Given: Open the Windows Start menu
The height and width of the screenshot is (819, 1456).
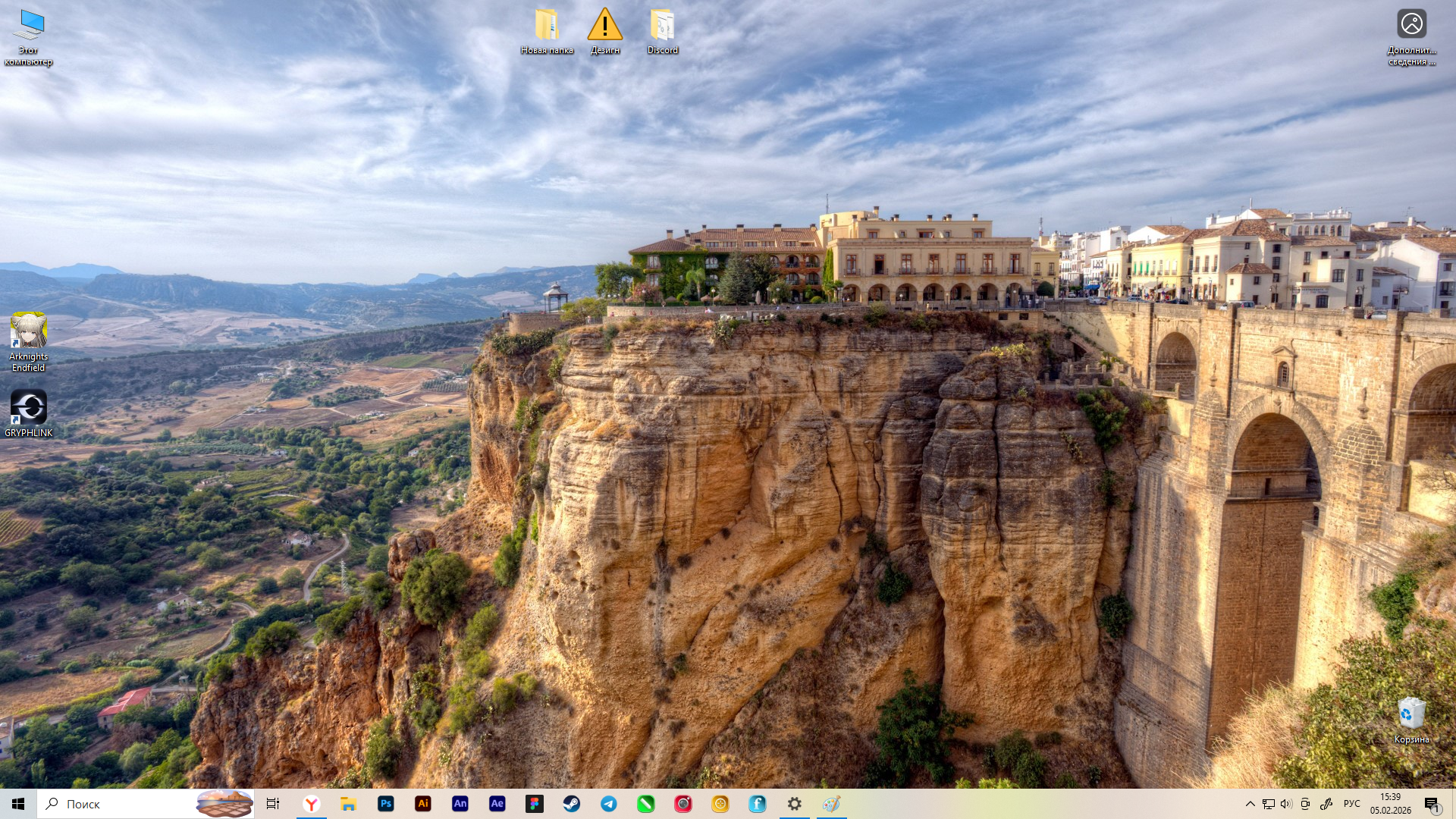Looking at the screenshot, I should (18, 804).
